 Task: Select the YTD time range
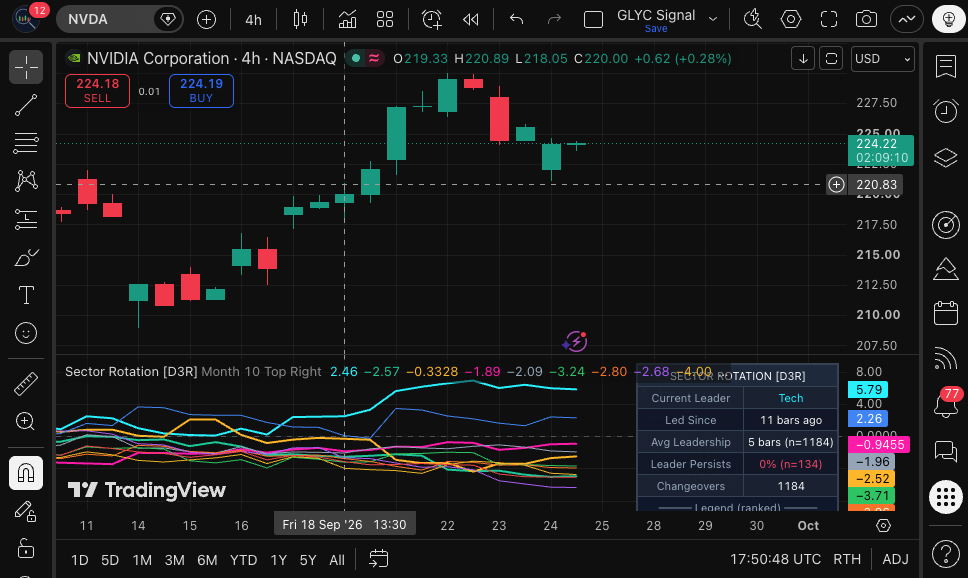243,560
